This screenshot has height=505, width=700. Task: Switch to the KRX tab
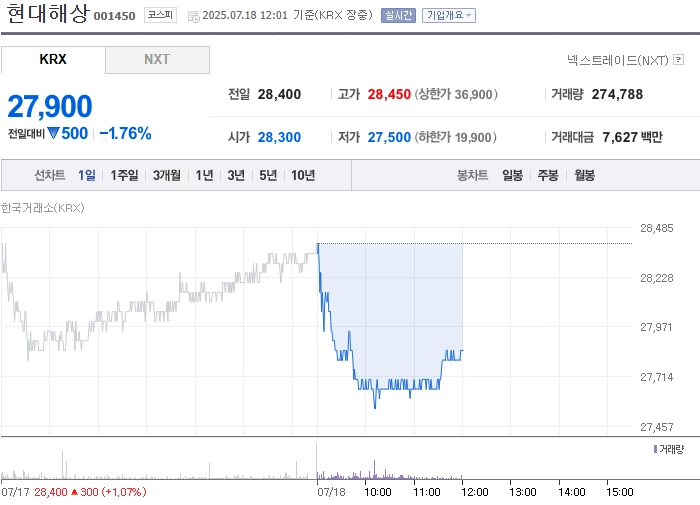tap(53, 59)
